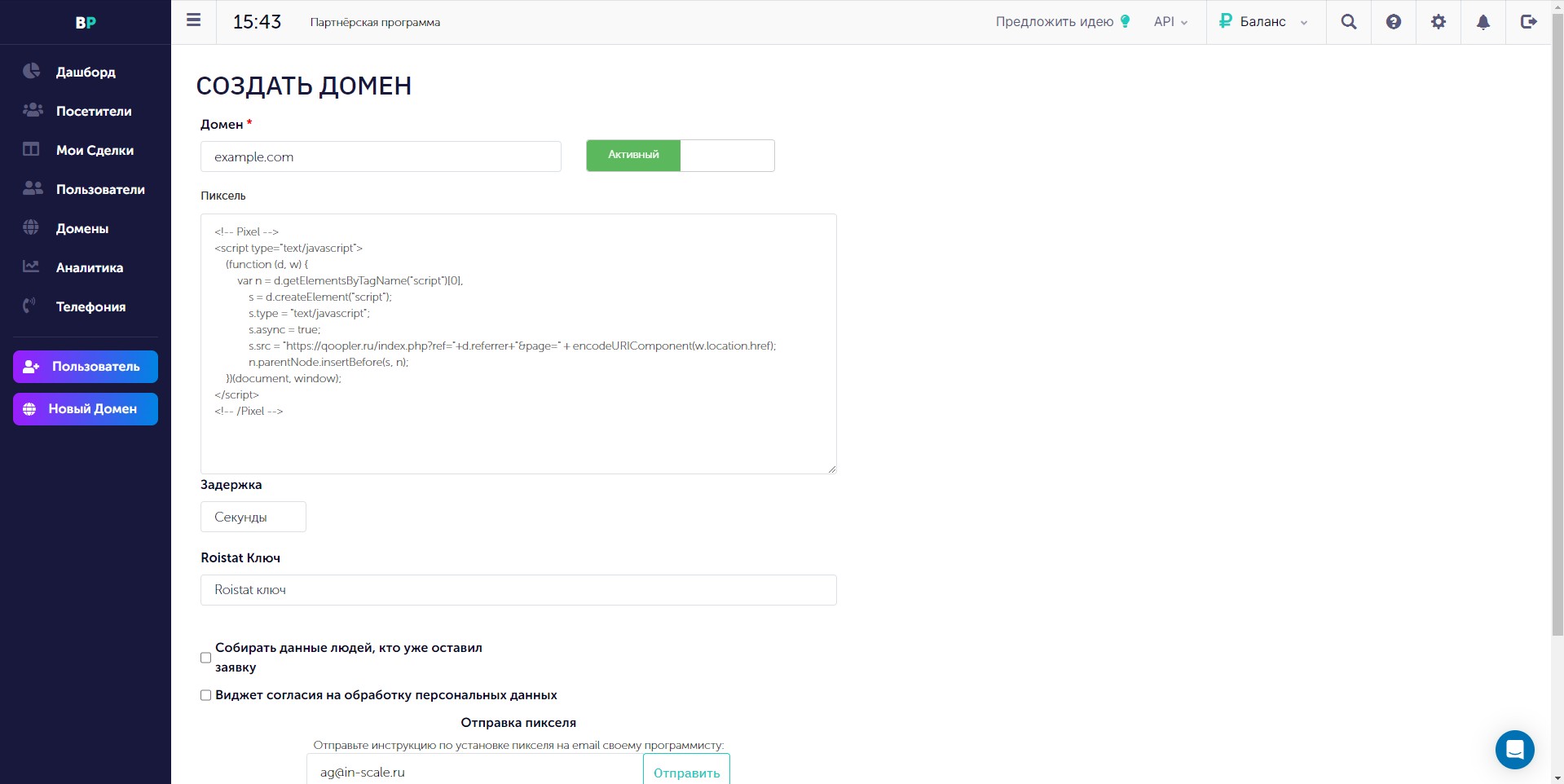Open Партнёрская программа link
Screen dimensions: 1564x784
pyautogui.click(x=375, y=22)
